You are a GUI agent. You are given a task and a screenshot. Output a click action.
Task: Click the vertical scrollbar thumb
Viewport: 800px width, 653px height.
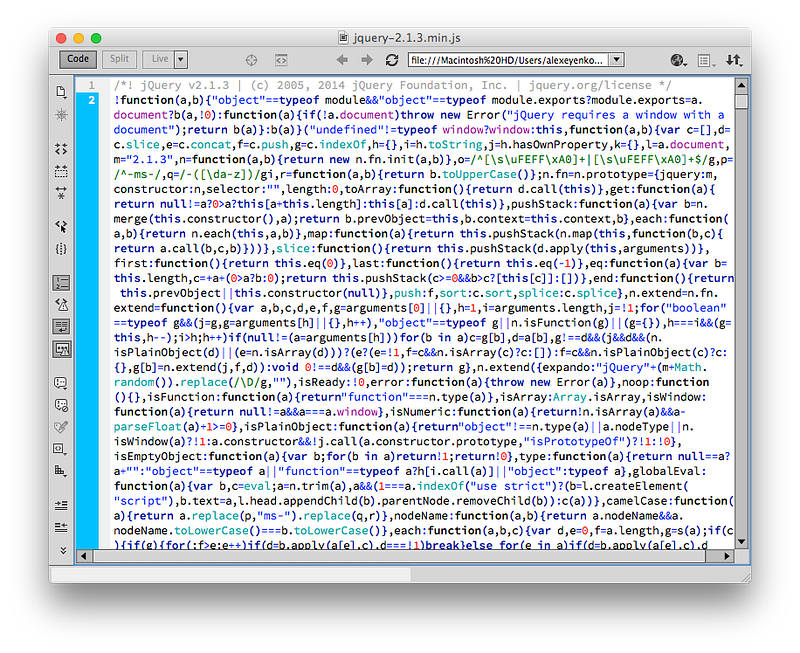click(741, 101)
